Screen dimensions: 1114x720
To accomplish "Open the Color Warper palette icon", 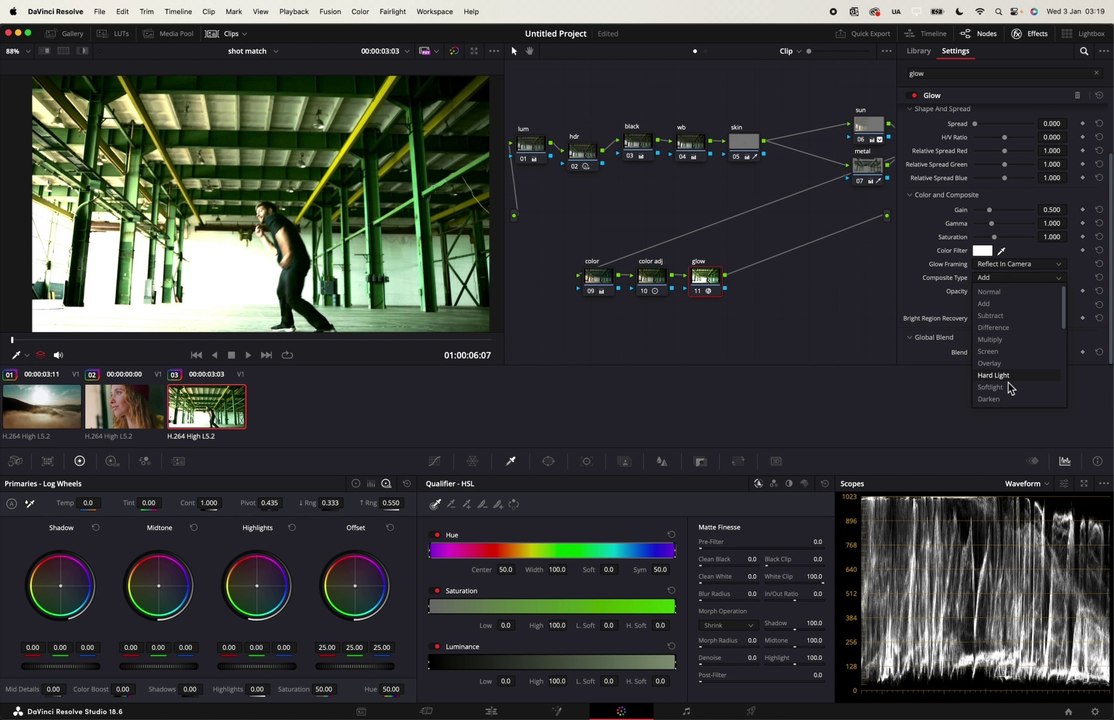I will (472, 461).
